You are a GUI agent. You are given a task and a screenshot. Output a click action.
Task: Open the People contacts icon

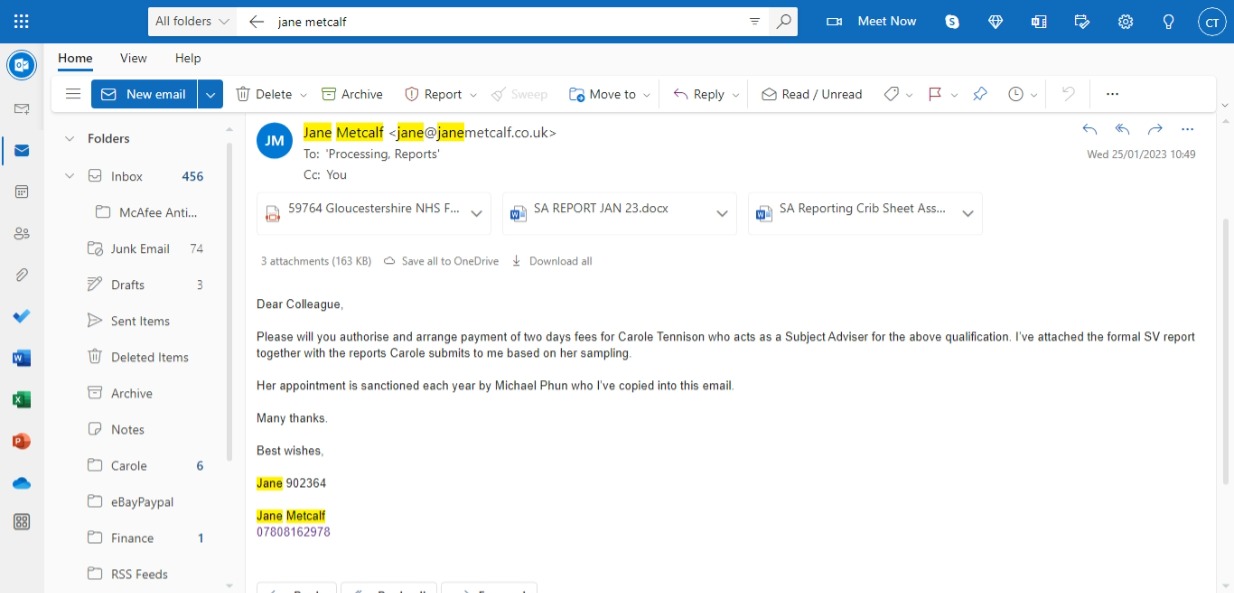click(x=21, y=234)
